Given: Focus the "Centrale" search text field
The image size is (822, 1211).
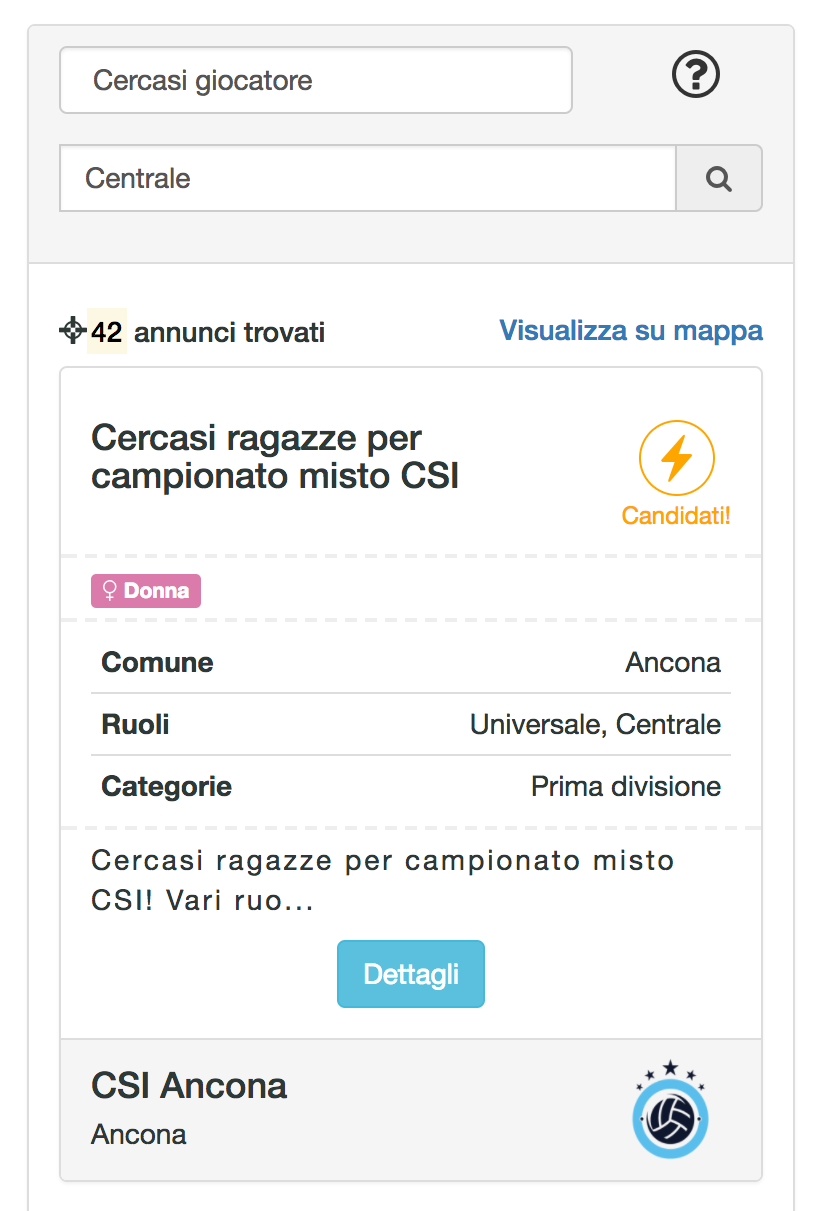Looking at the screenshot, I should coord(368,179).
